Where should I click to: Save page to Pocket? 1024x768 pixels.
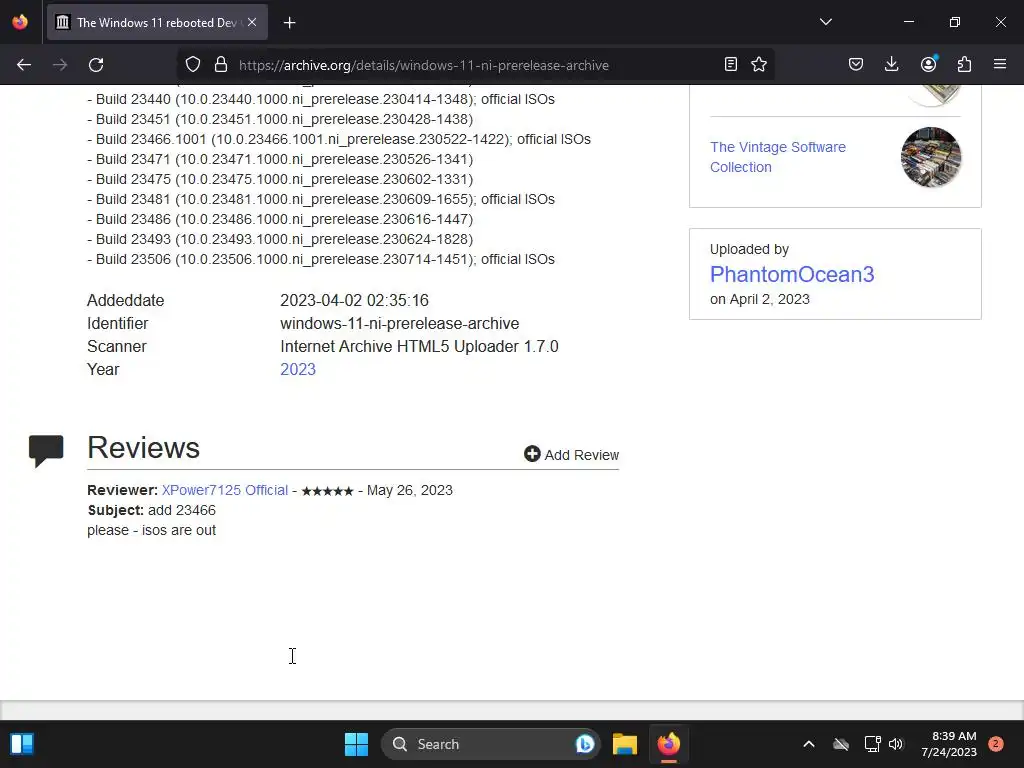pos(856,64)
